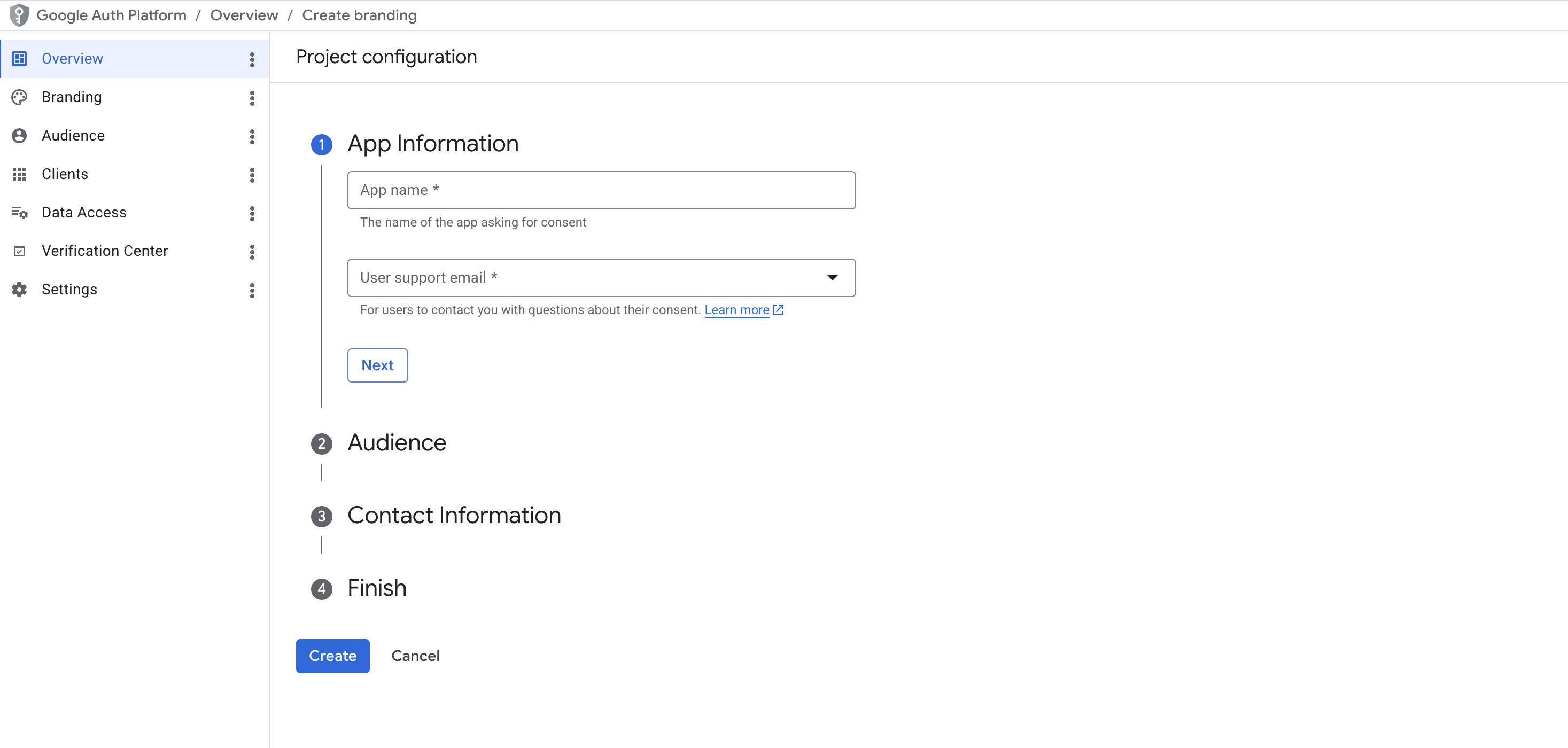This screenshot has height=748, width=1568.
Task: Open Settings from the sidebar
Action: [x=135, y=290]
